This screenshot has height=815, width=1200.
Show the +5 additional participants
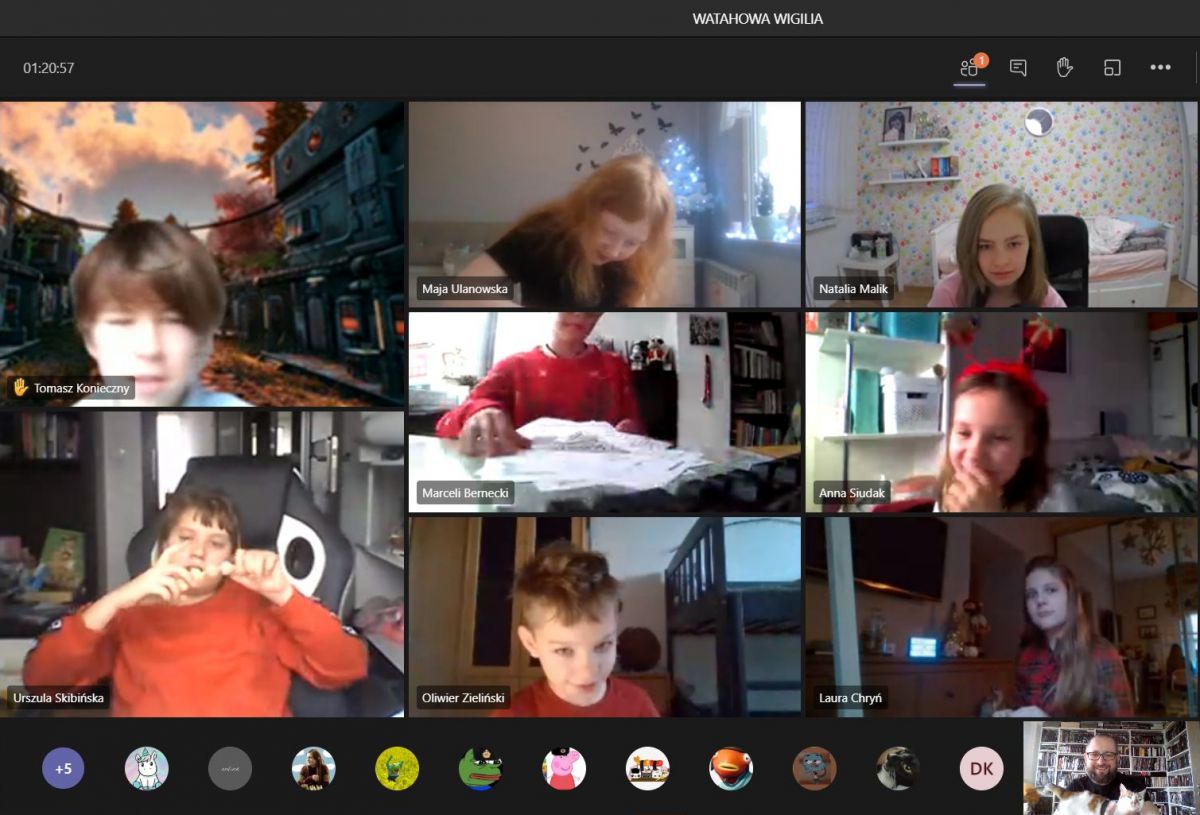tap(63, 769)
